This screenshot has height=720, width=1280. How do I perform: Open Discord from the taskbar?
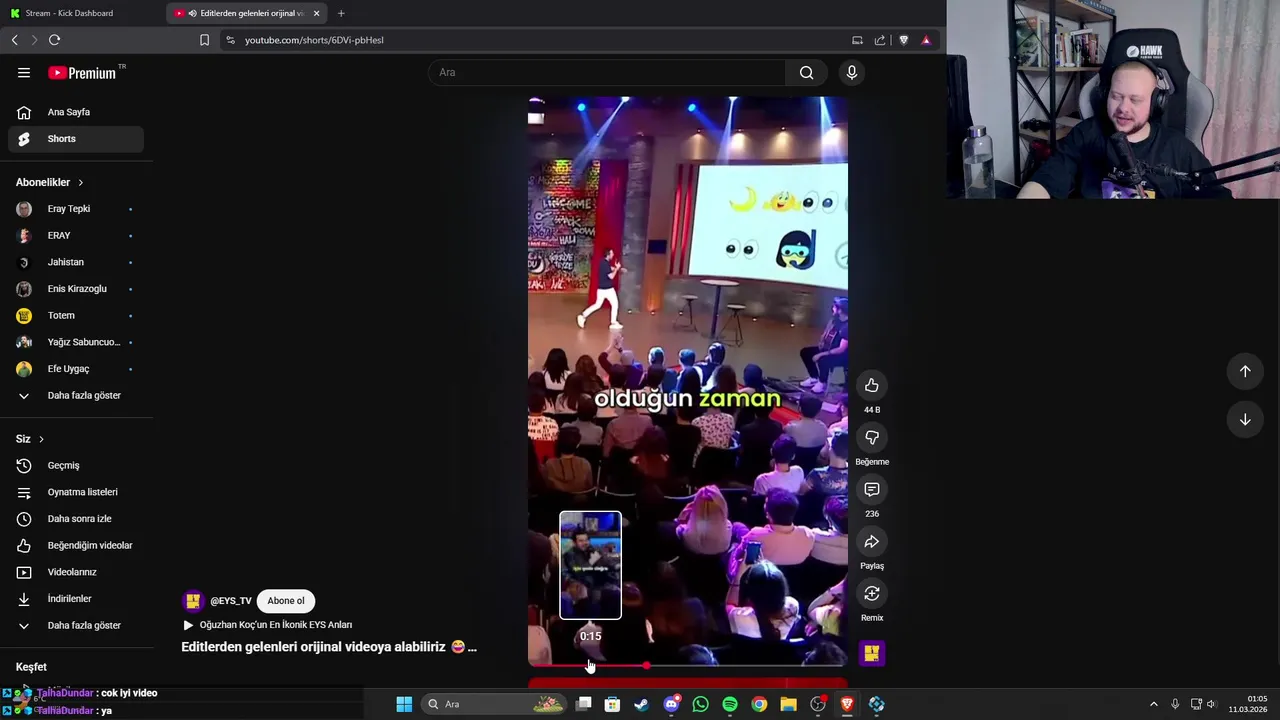[x=671, y=704]
